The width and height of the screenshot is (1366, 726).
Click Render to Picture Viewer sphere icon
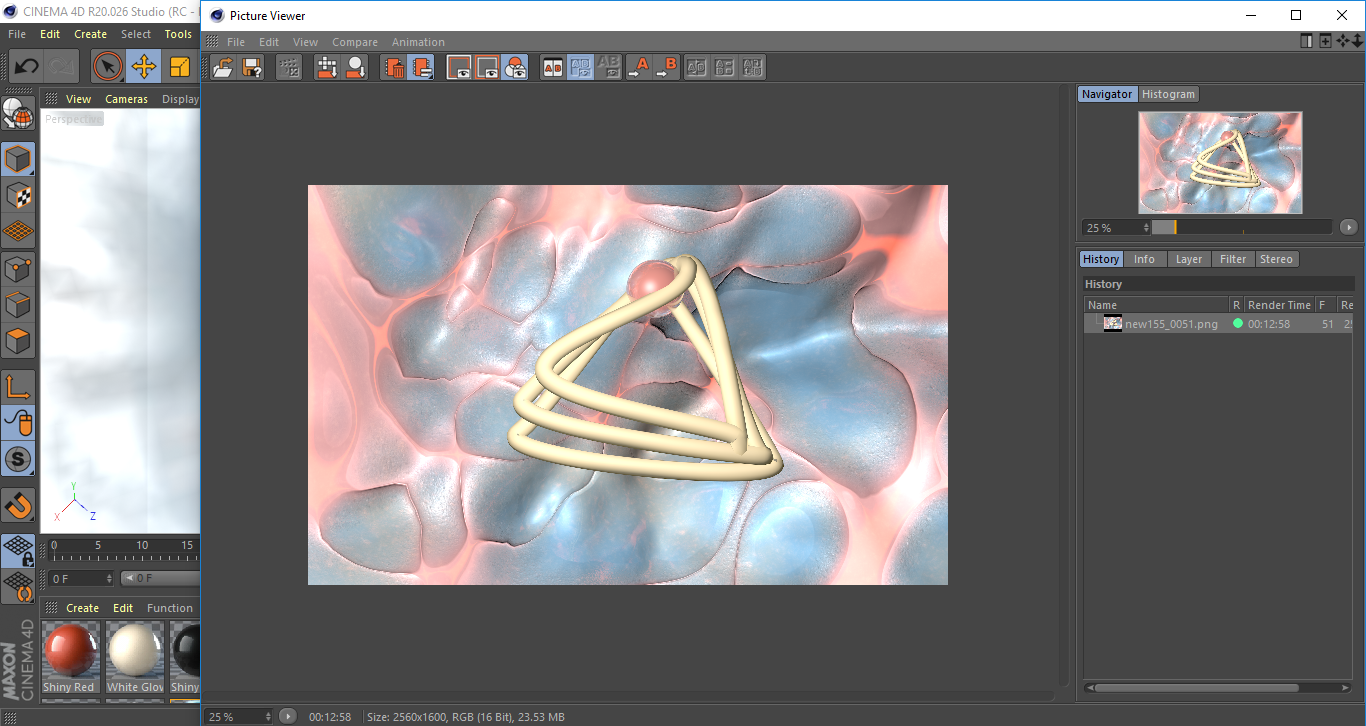point(356,67)
